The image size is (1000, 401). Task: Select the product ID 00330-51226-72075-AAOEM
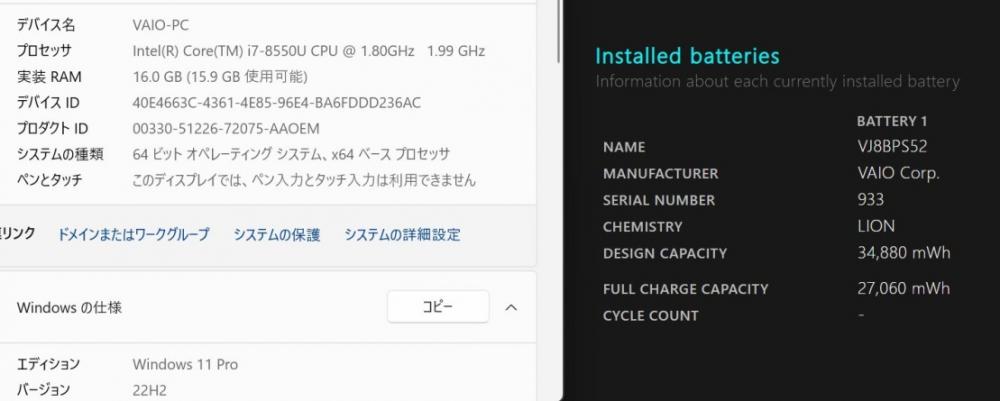pyautogui.click(x=226, y=129)
